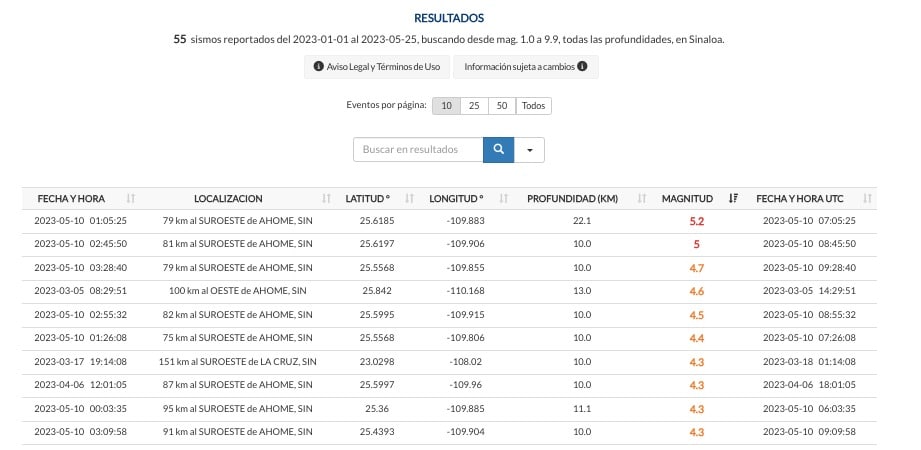Viewport: 921px width, 450px height.
Task: Show Todos events per page
Action: (533, 106)
